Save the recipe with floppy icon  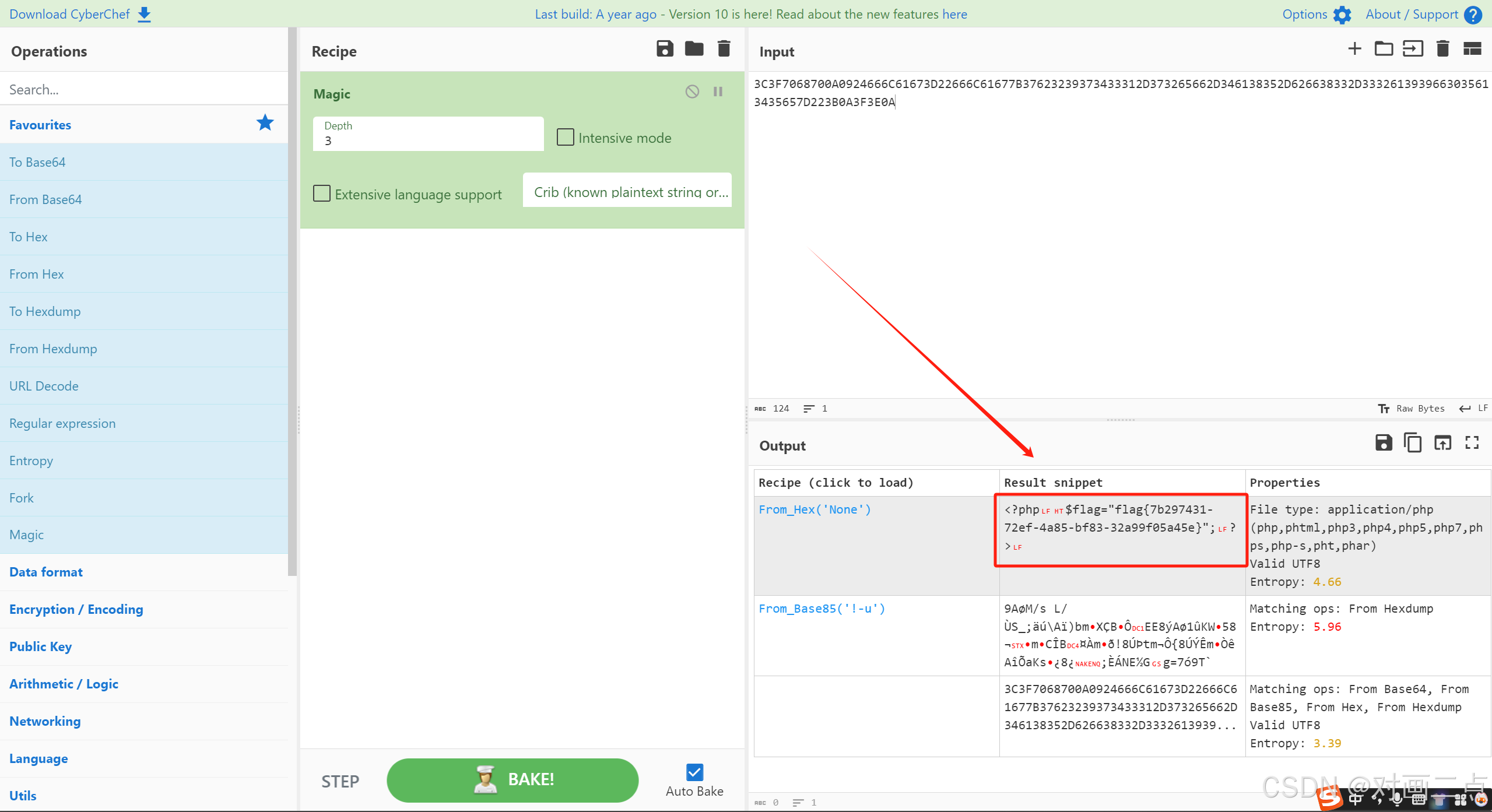665,48
